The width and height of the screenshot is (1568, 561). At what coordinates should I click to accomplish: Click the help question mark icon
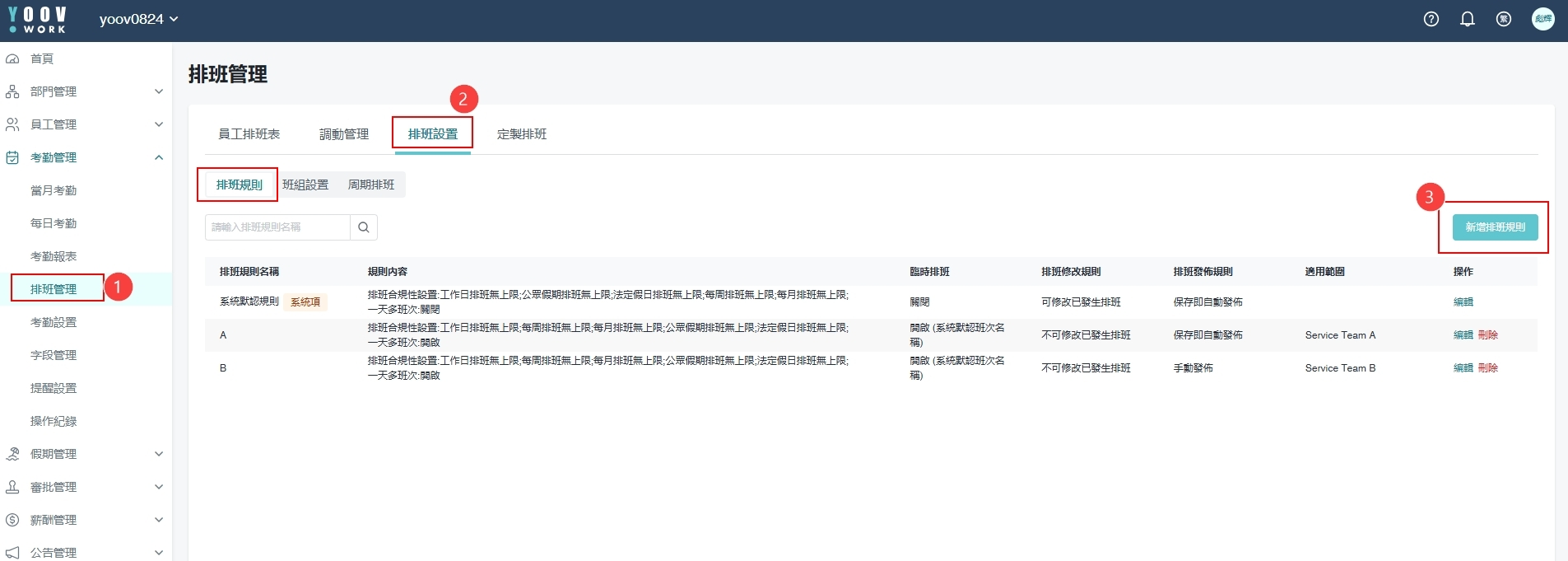tap(1431, 19)
